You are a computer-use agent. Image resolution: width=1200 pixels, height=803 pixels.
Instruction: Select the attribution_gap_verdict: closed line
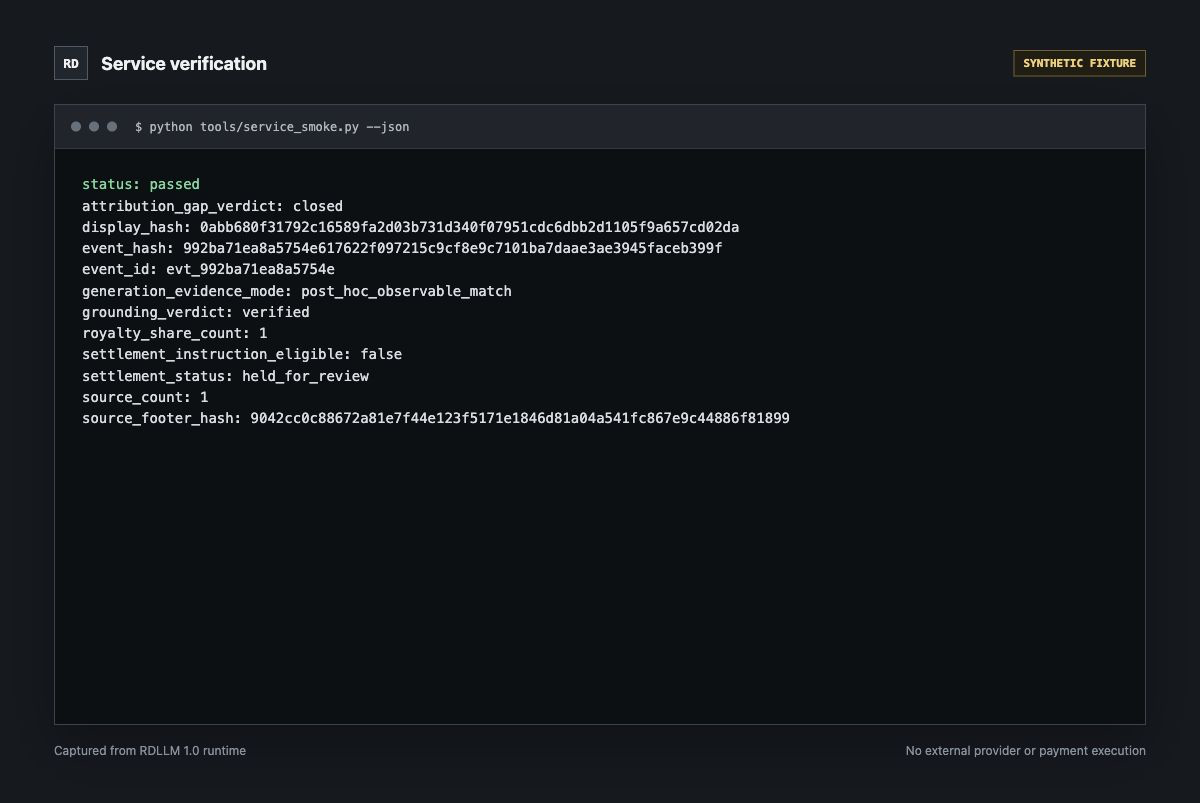click(212, 206)
